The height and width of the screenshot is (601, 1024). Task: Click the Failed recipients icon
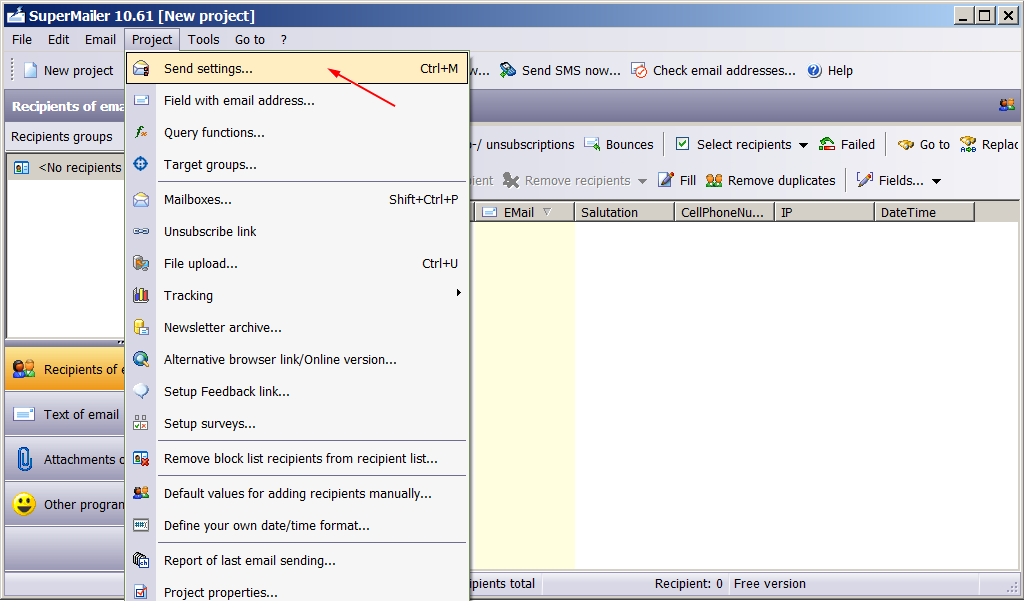pos(827,144)
